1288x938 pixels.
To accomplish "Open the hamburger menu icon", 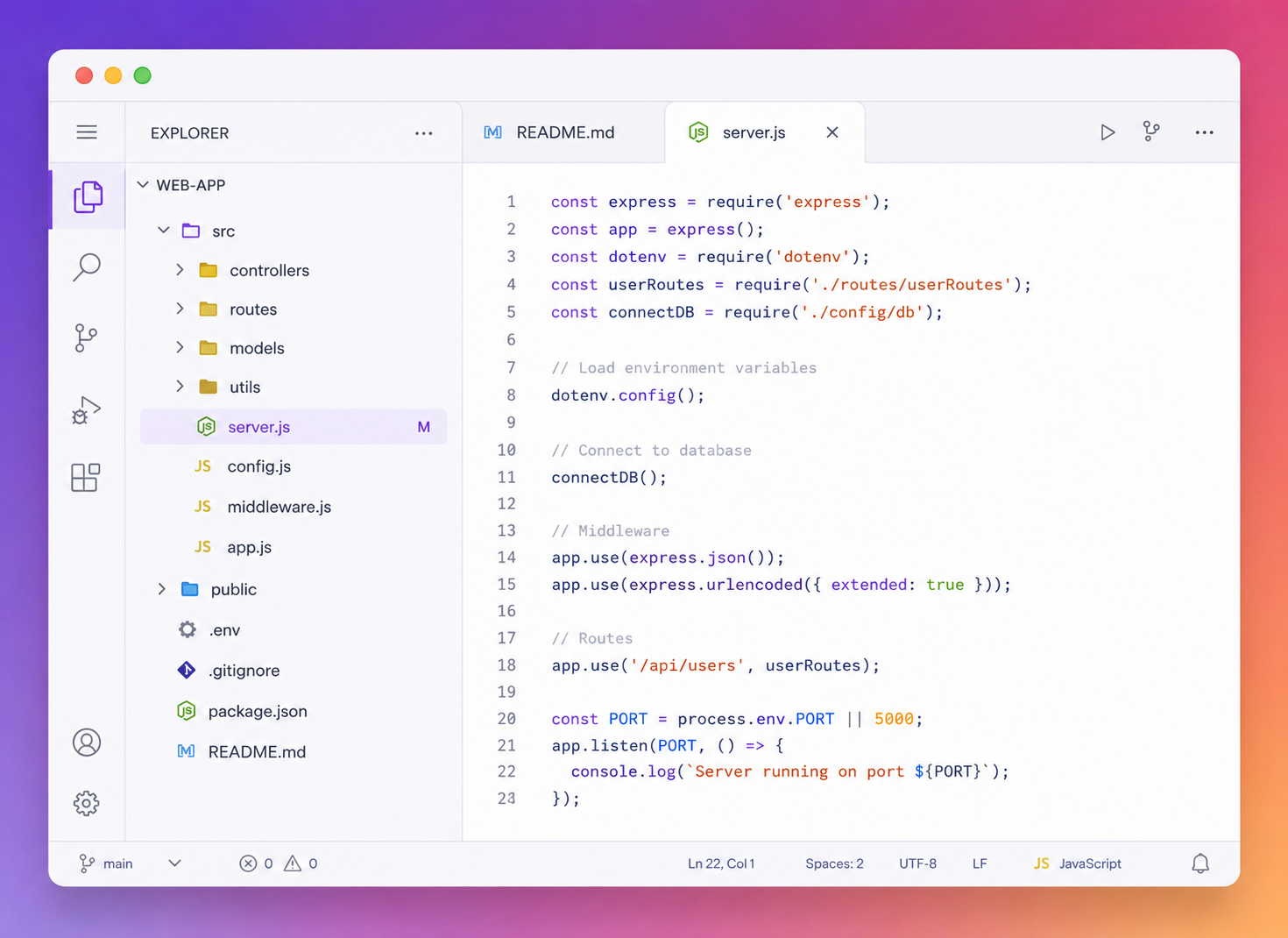I will coord(87,132).
